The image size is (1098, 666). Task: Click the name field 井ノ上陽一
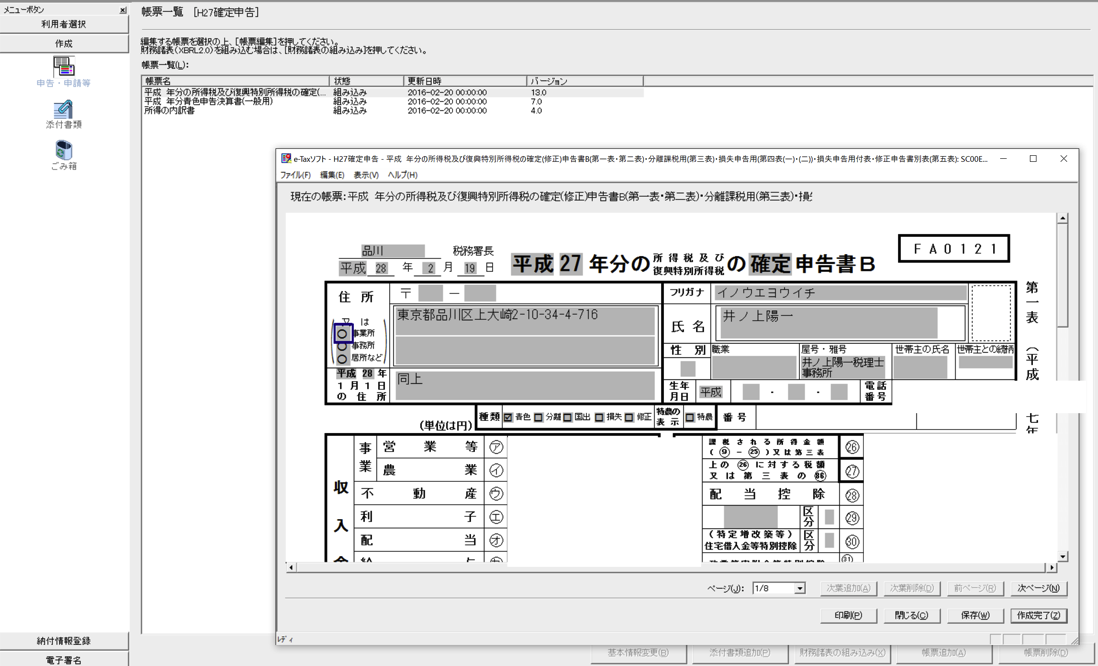click(x=829, y=323)
